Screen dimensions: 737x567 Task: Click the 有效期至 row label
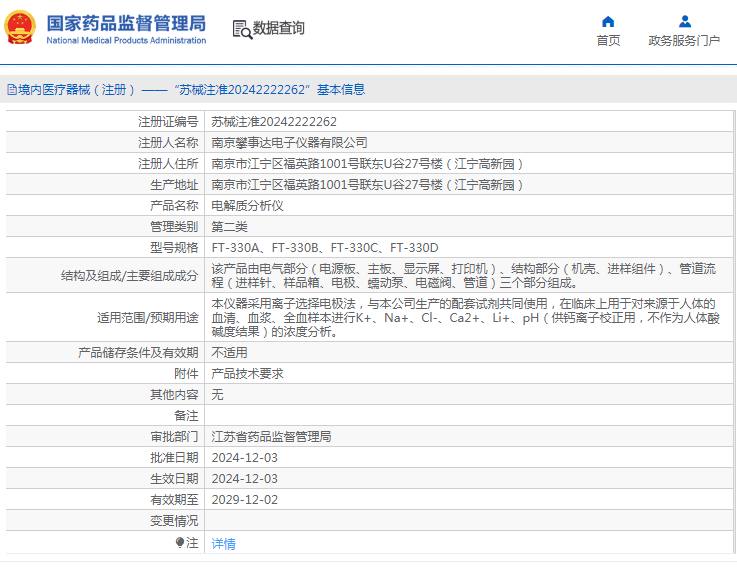174,500
